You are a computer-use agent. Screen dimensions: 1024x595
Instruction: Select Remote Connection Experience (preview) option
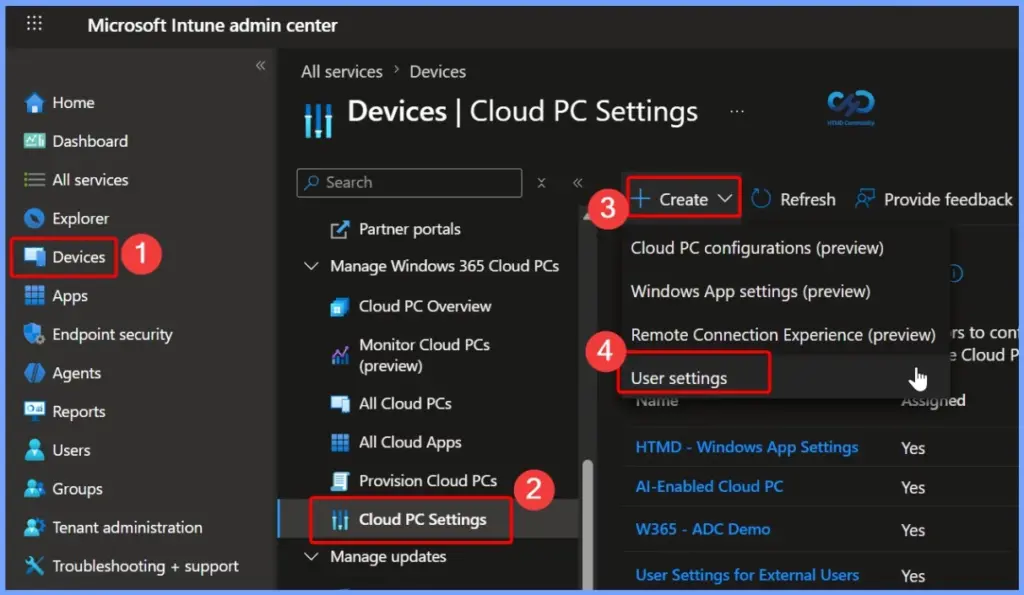click(x=783, y=334)
